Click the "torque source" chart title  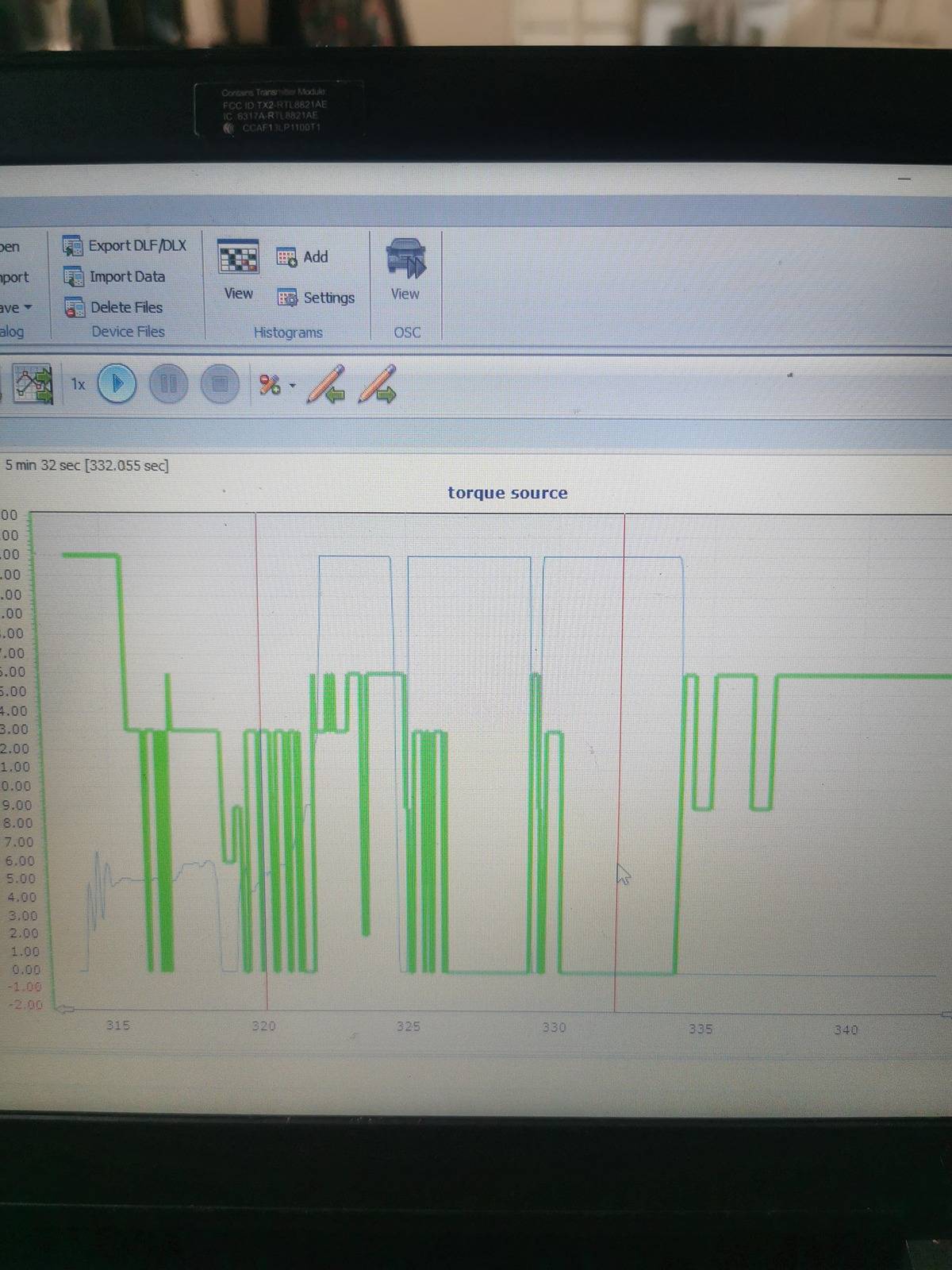[x=508, y=493]
